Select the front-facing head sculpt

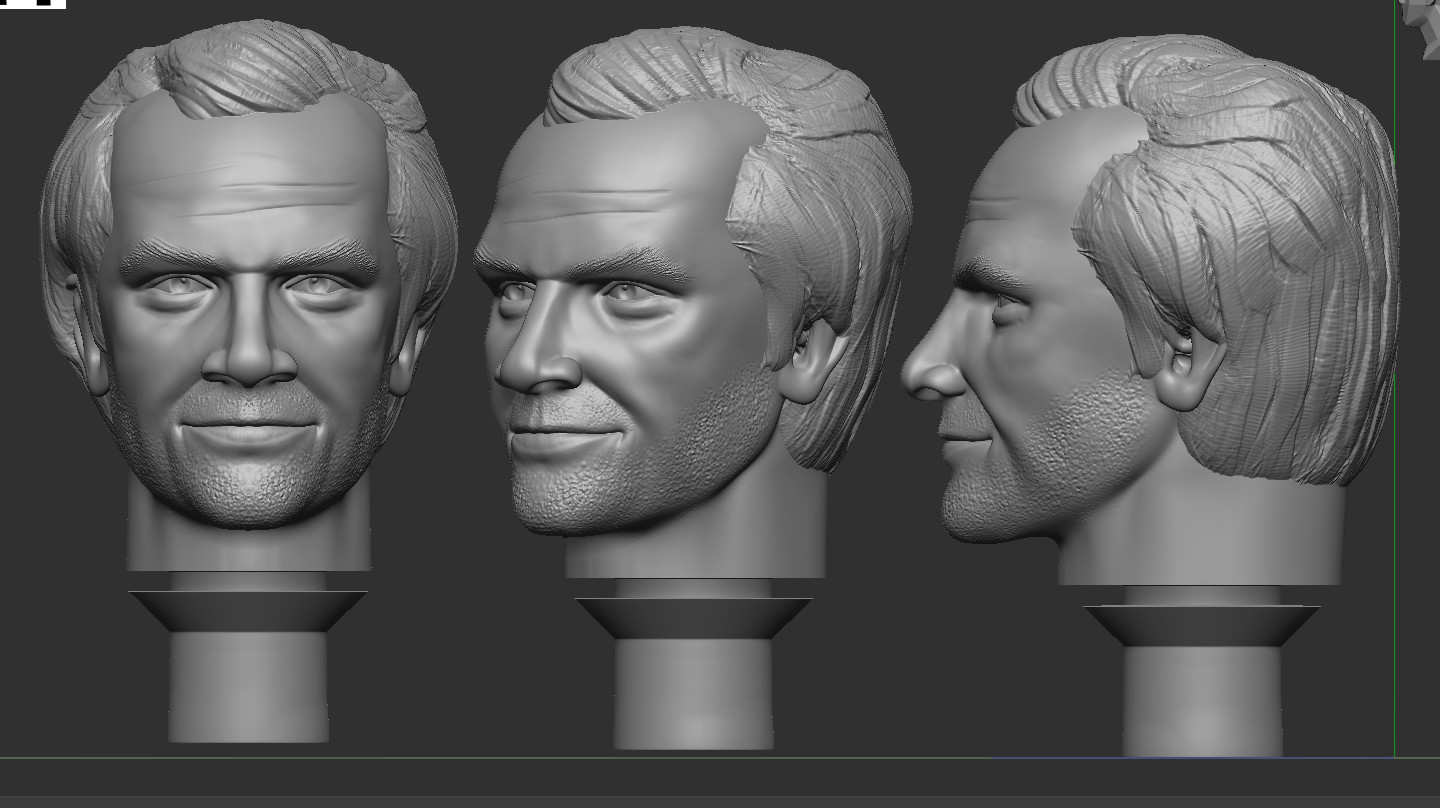pyautogui.click(x=248, y=295)
